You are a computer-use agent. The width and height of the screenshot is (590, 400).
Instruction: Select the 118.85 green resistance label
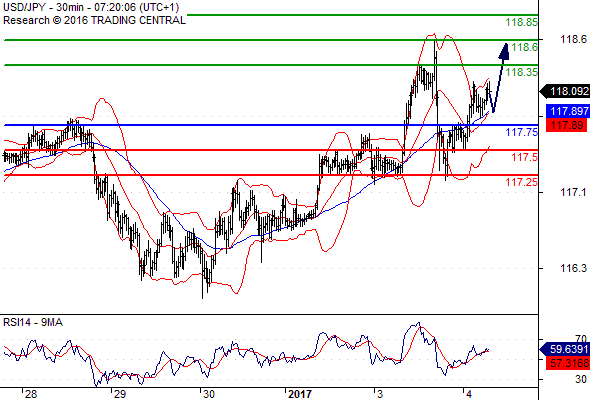[x=521, y=22]
